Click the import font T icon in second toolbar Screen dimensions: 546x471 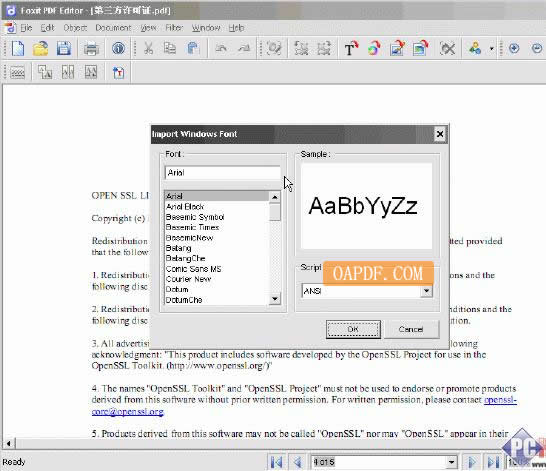pyautogui.click(x=118, y=72)
